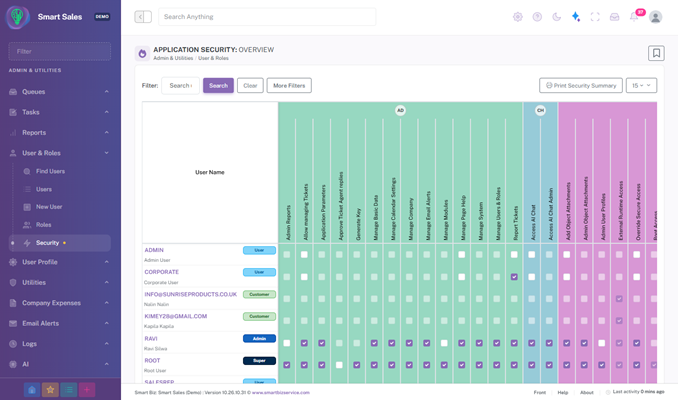Click the Clear filter button

coord(250,86)
